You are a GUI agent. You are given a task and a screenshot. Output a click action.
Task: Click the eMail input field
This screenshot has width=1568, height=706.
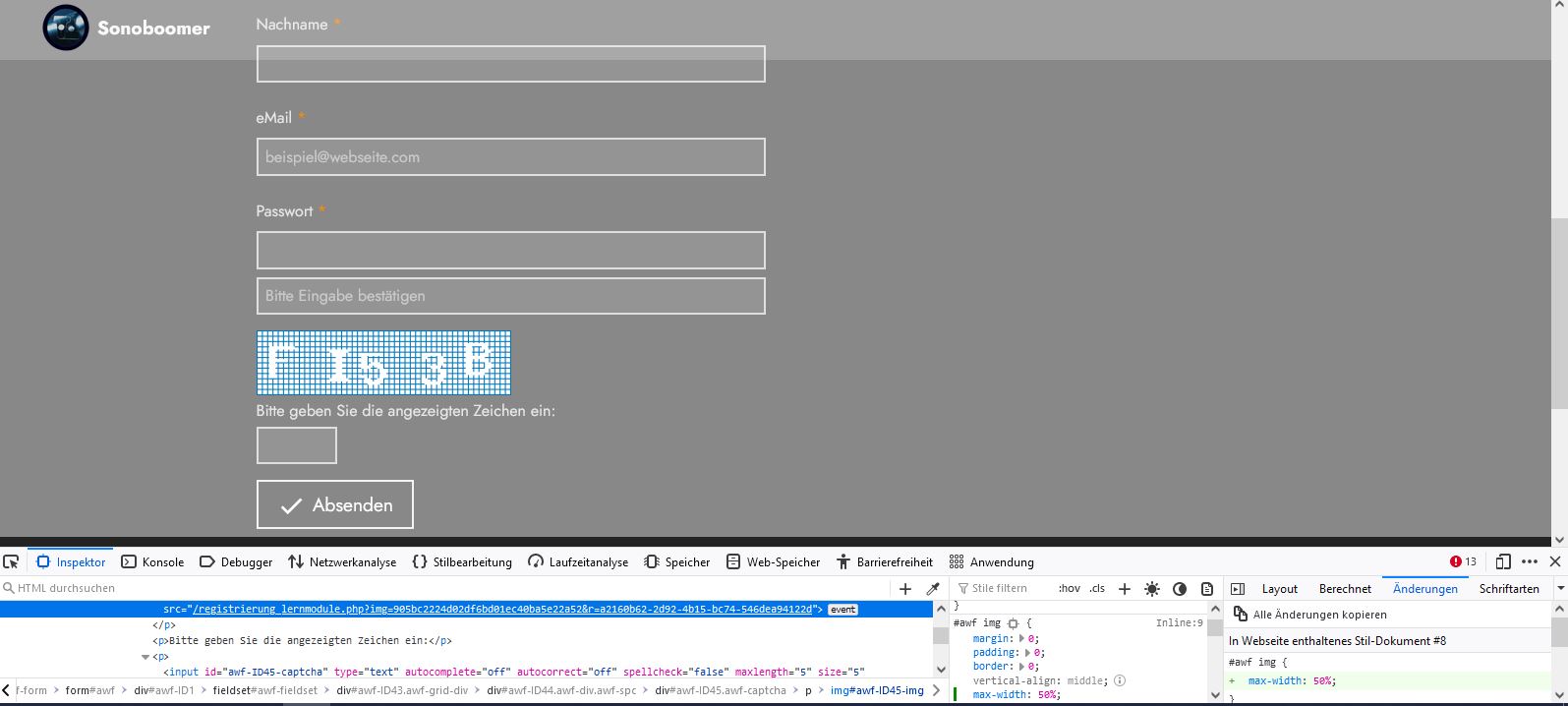point(510,157)
